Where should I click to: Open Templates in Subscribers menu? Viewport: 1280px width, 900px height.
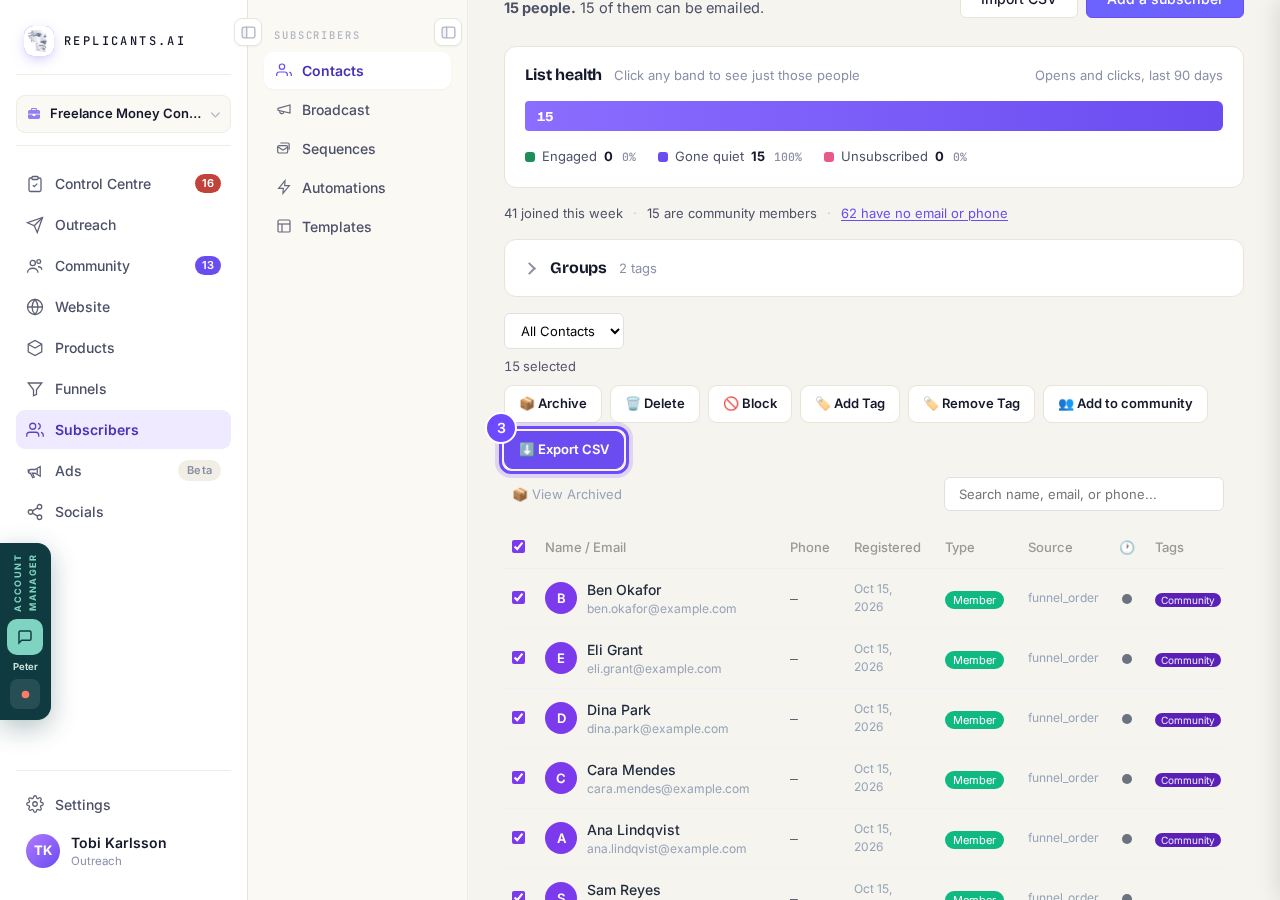357,227
